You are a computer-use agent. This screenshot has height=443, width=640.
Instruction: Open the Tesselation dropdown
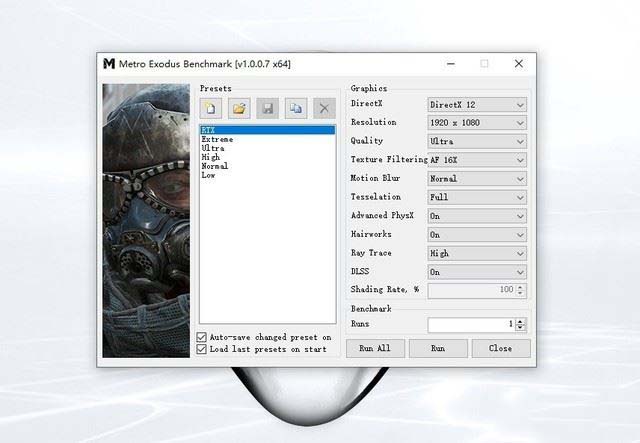[477, 198]
